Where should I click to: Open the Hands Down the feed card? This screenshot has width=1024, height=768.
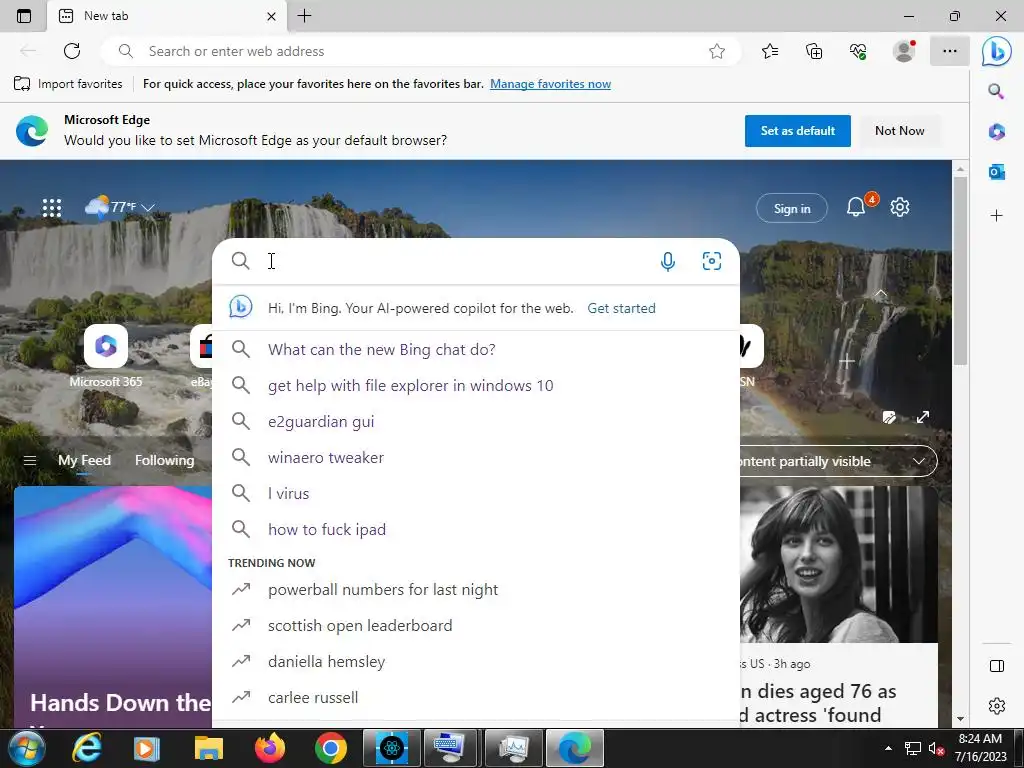tap(113, 607)
